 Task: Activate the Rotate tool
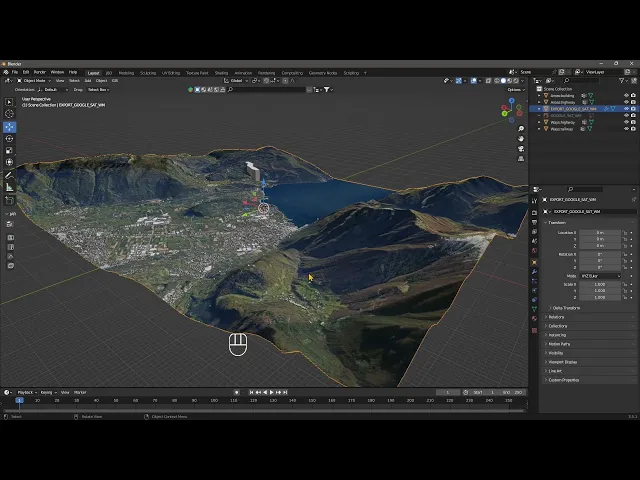point(10,139)
